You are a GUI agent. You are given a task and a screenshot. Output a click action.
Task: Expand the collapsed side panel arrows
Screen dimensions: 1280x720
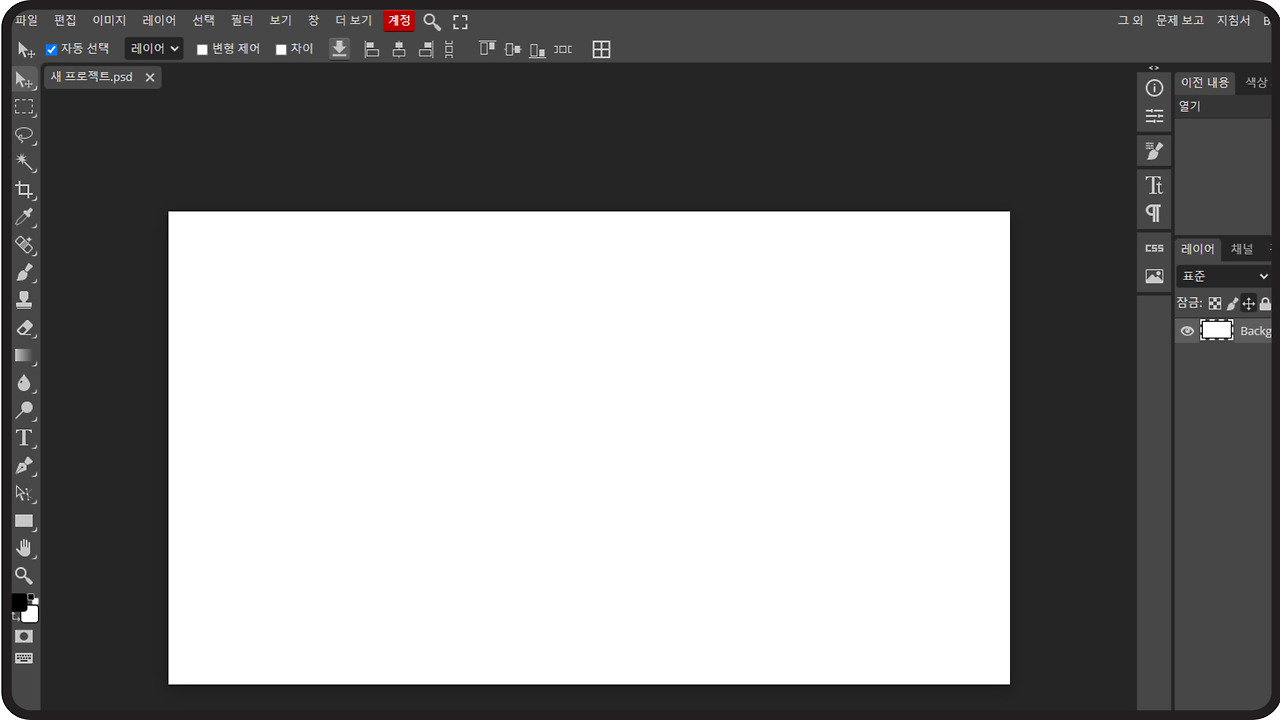1154,68
